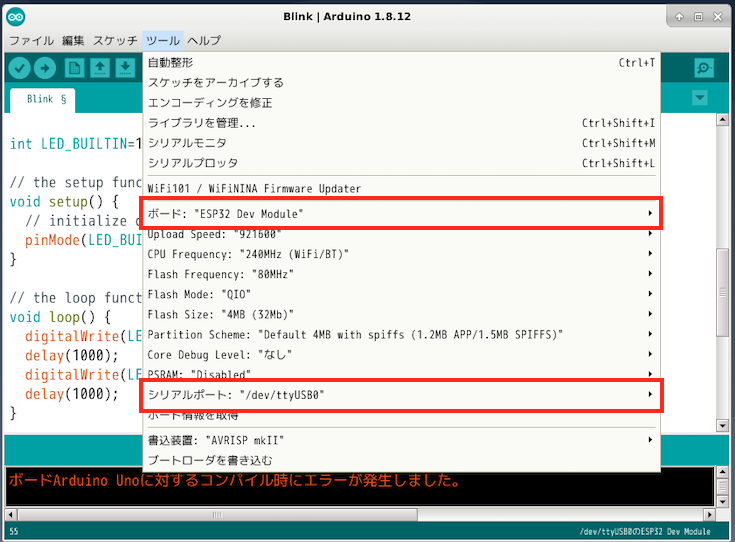Expand the ボード "ESP32 Dev Module" submenu
This screenshot has height=542, width=735.
click(x=401, y=214)
